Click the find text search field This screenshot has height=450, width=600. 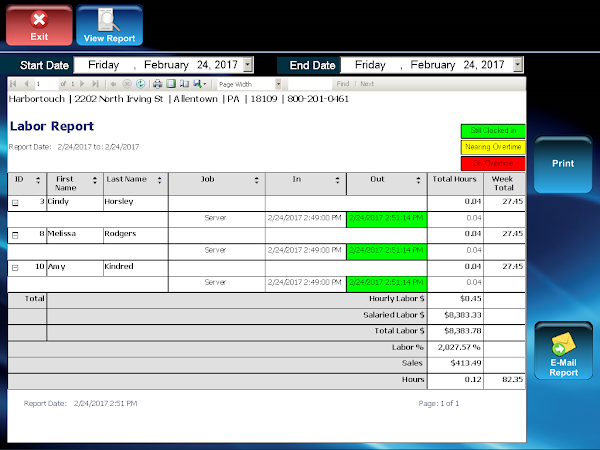(310, 84)
